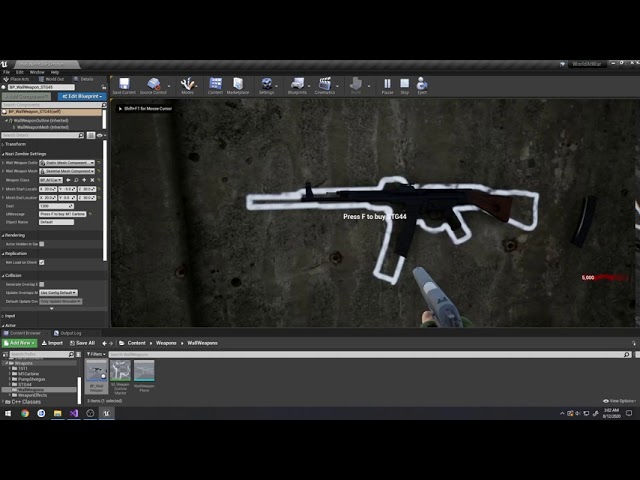Viewport: 640px width, 480px height.
Task: Open the Update Overlaps Method dropdown
Action: coord(58,293)
